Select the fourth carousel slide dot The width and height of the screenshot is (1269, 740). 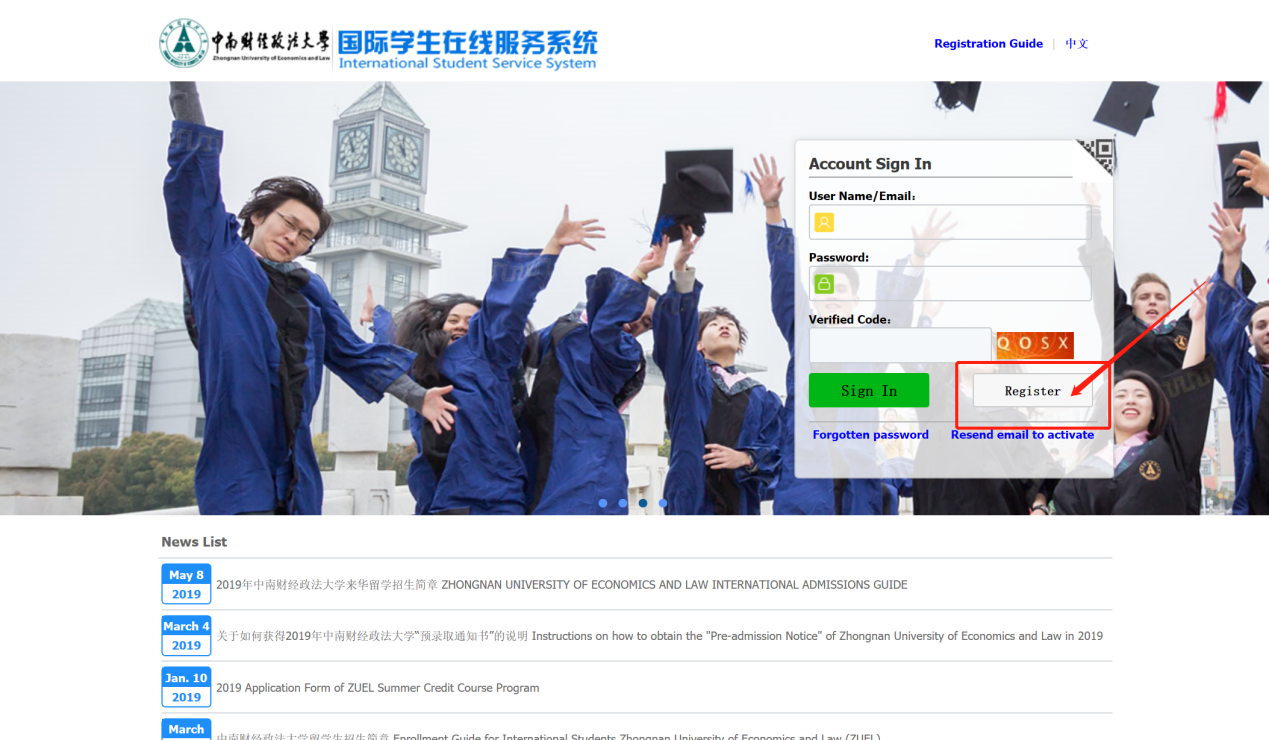tap(663, 503)
